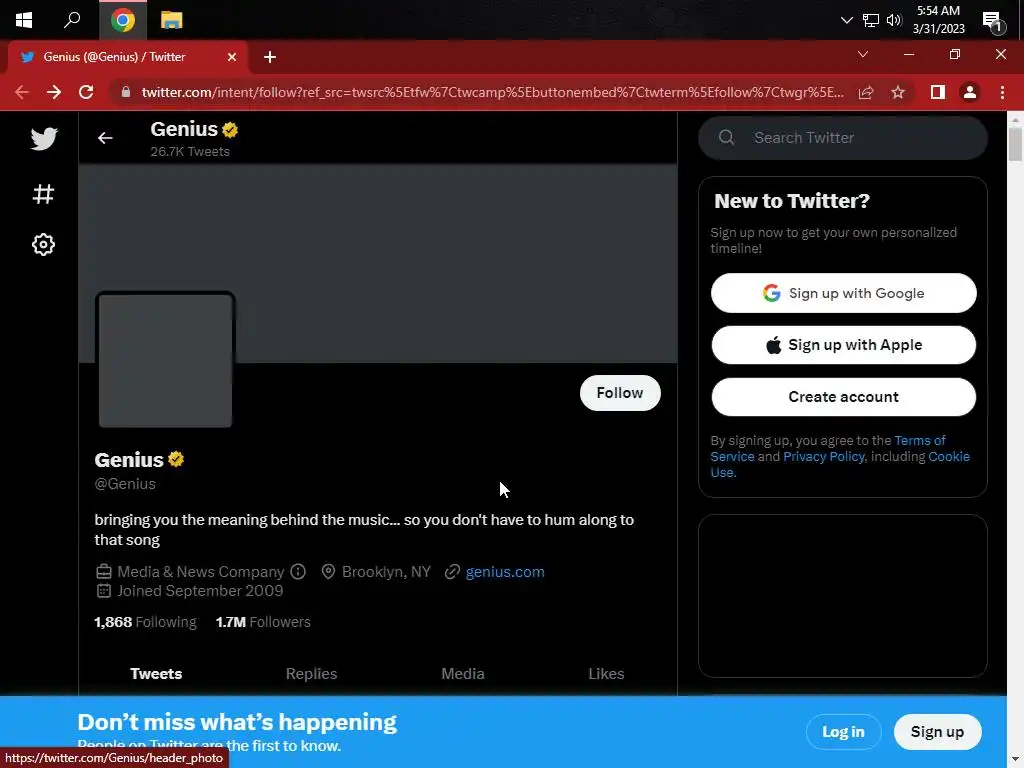The image size is (1024, 768).
Task: Bookmark this tab with the star icon
Action: click(899, 92)
